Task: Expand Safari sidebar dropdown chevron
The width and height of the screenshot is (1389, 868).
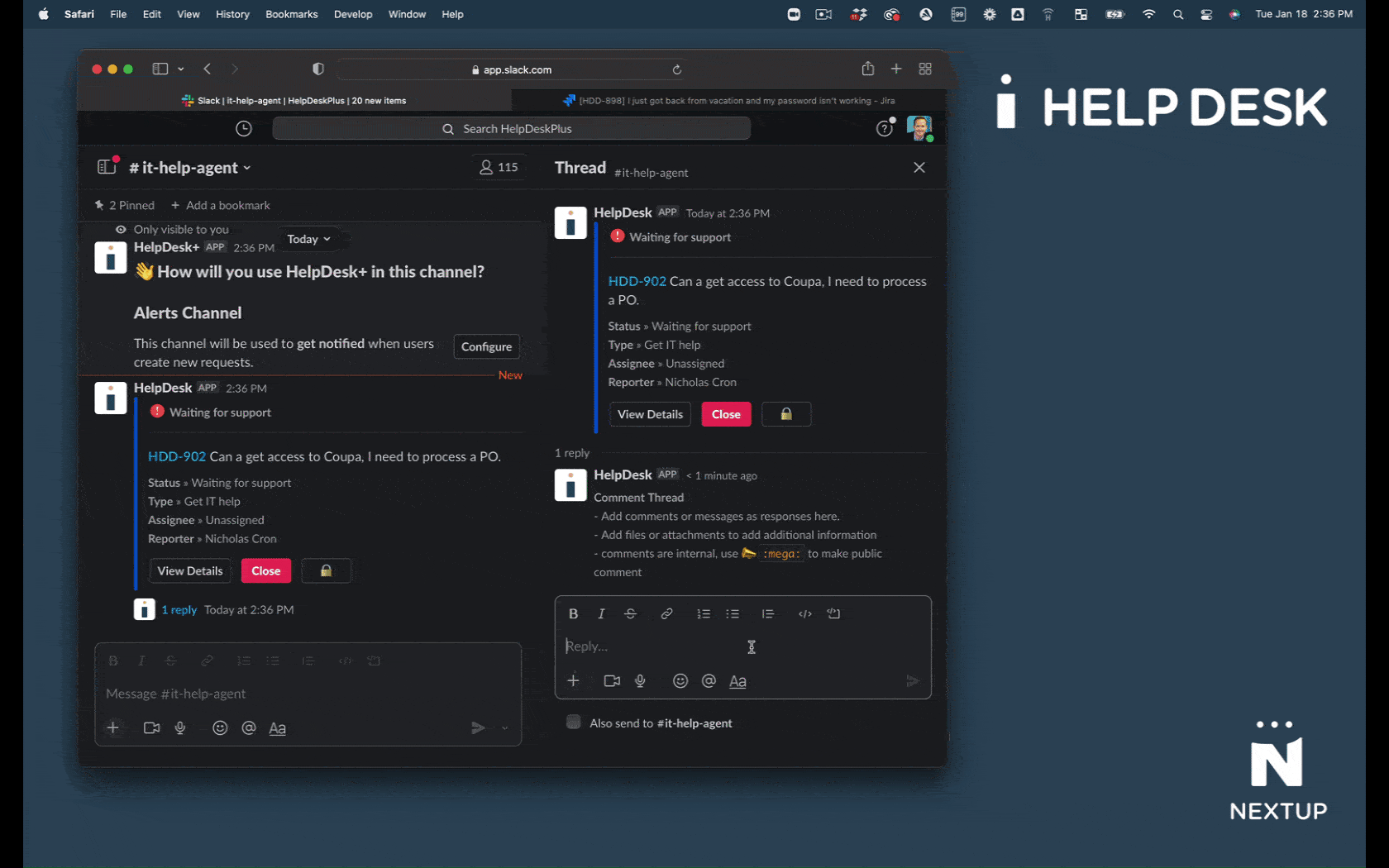Action: click(180, 69)
